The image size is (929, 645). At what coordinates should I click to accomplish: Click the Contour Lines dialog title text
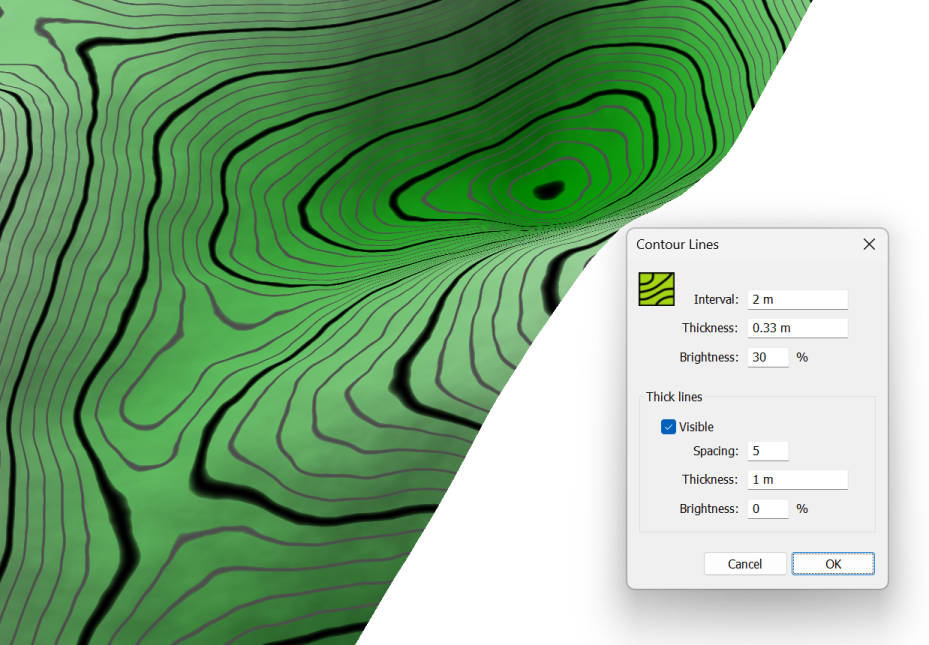(x=677, y=244)
